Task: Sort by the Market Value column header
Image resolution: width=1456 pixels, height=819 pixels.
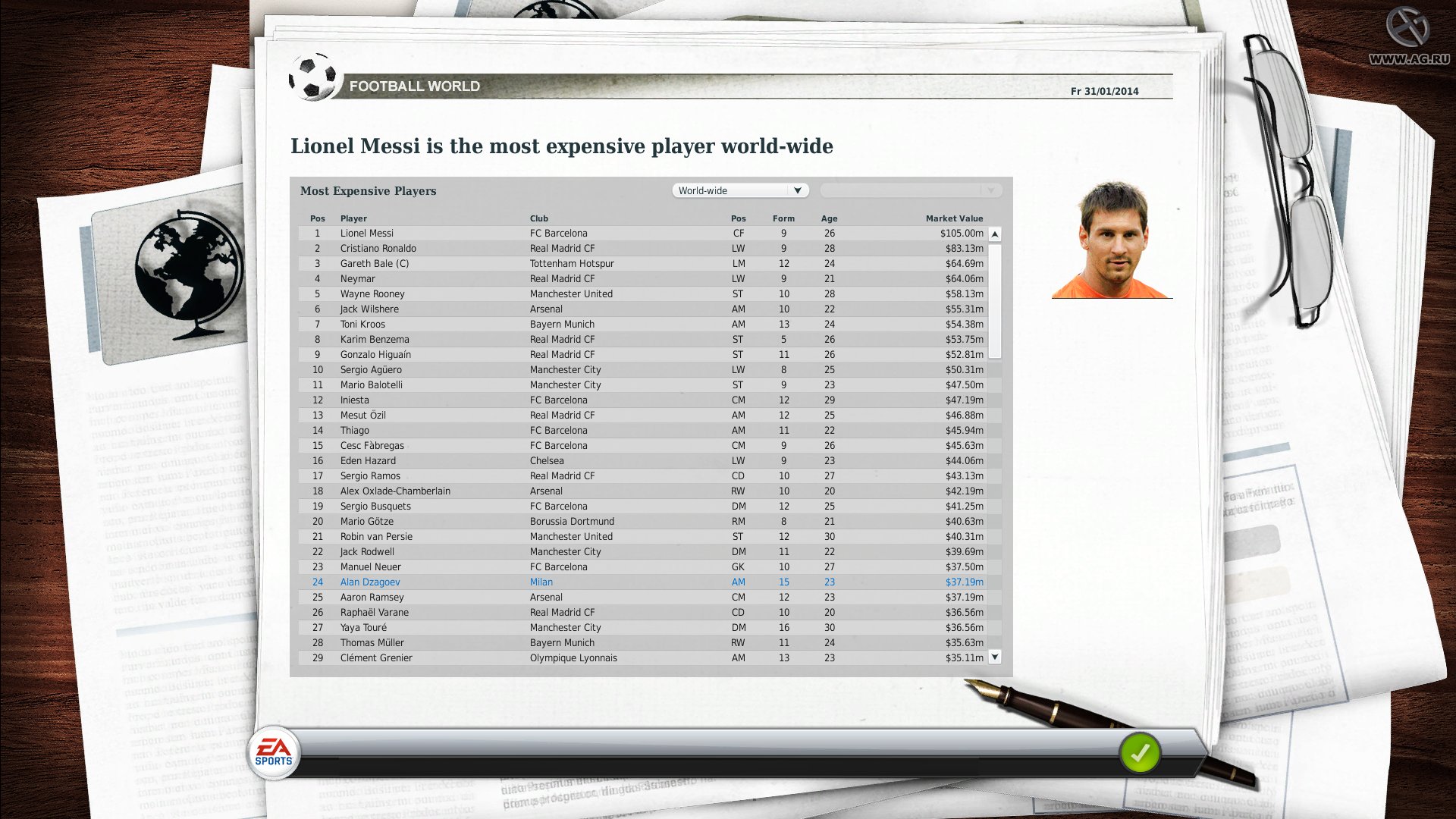Action: pos(953,218)
